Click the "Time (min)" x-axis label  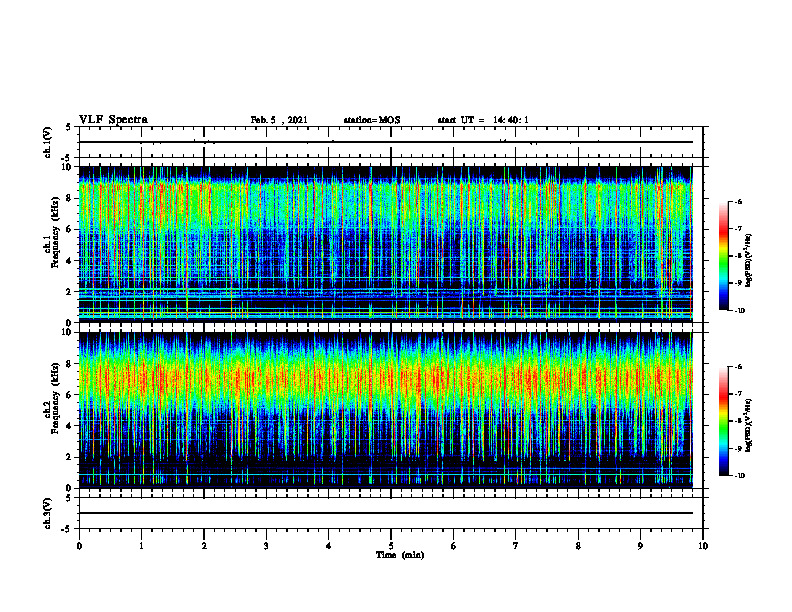[400, 555]
